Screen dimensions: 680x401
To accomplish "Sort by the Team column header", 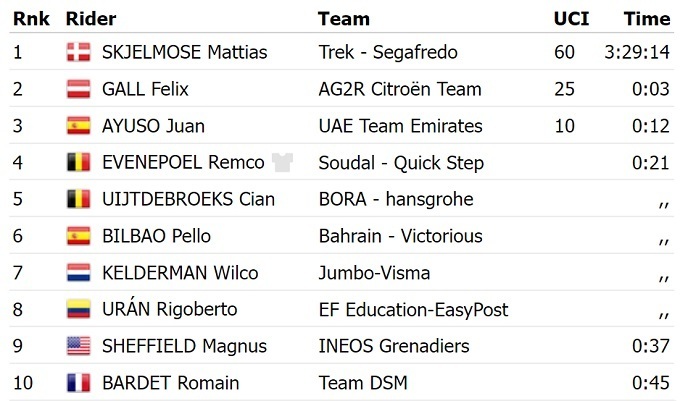I will [343, 19].
